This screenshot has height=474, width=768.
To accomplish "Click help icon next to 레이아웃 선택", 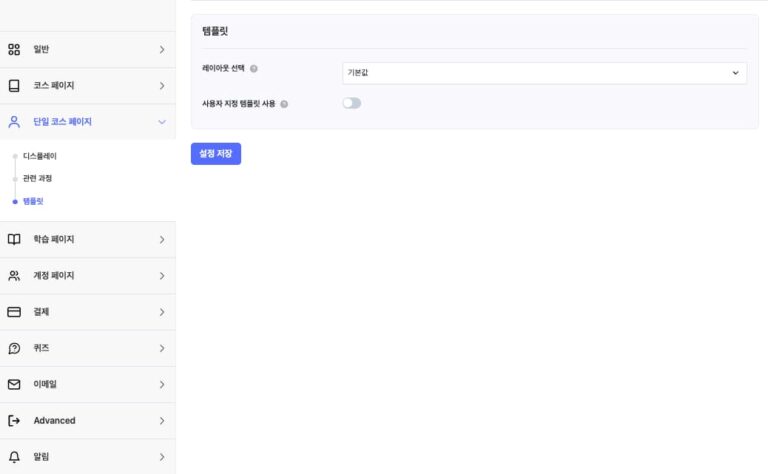I will tap(254, 69).
